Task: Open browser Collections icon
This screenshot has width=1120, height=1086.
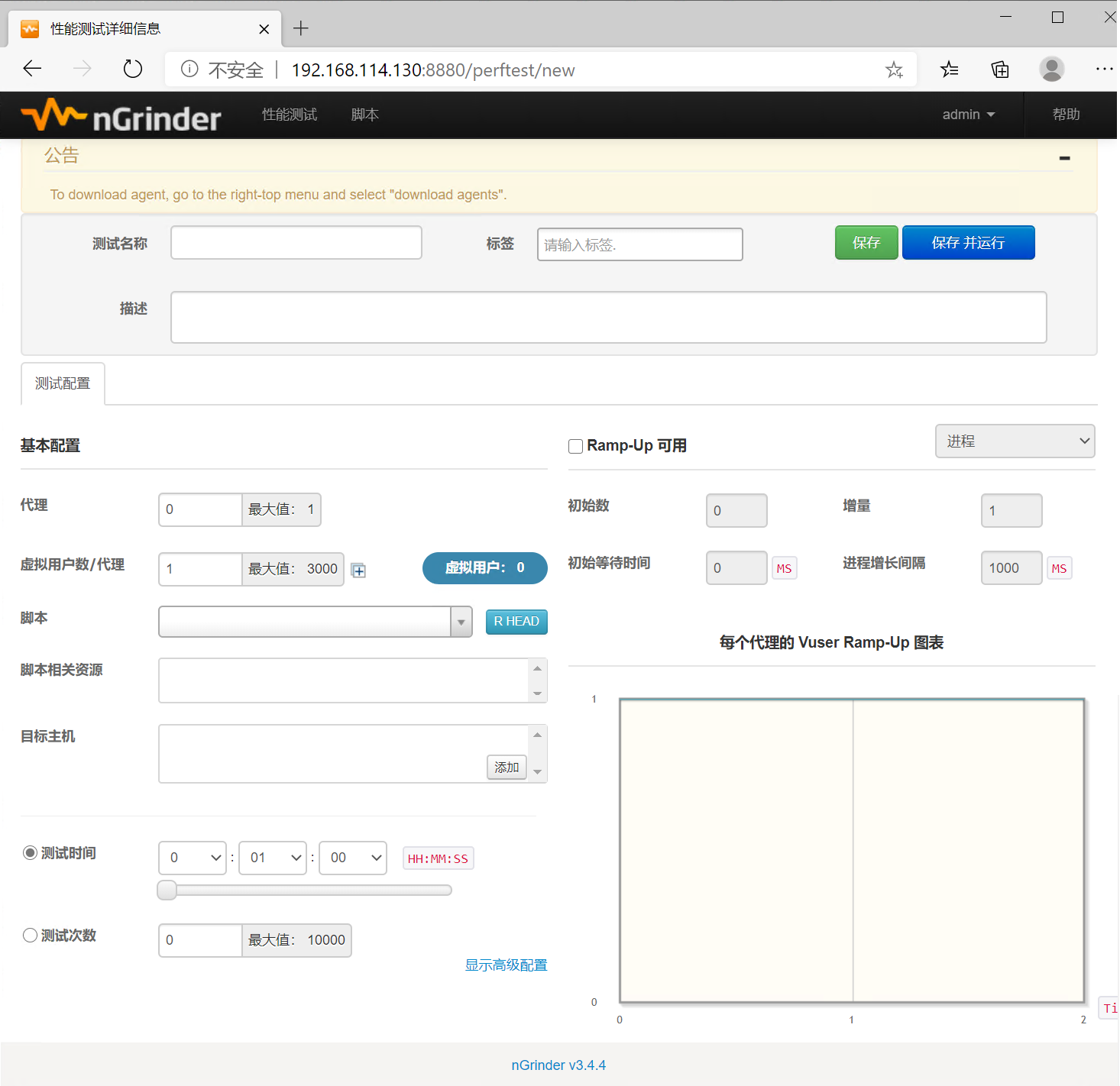Action: tap(1000, 69)
